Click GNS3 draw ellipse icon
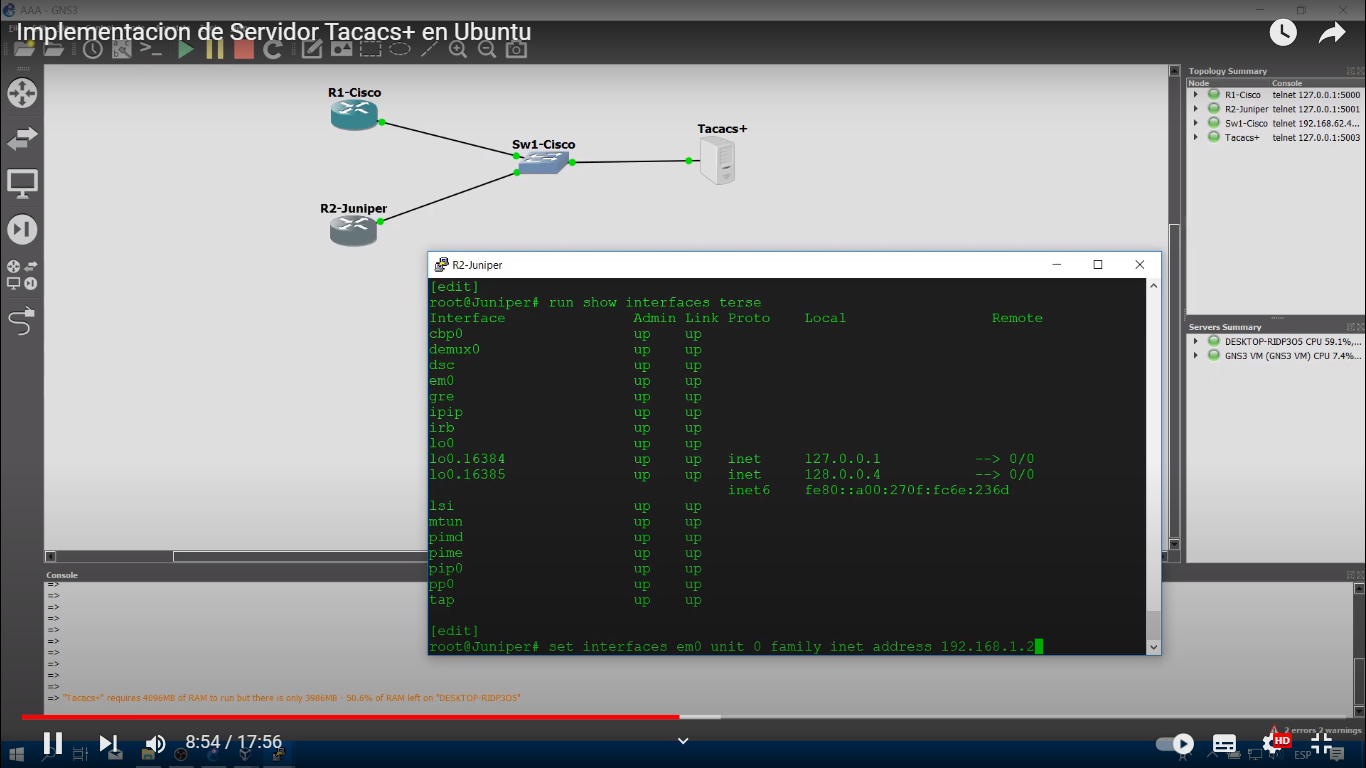The image size is (1366, 768). pyautogui.click(x=399, y=48)
